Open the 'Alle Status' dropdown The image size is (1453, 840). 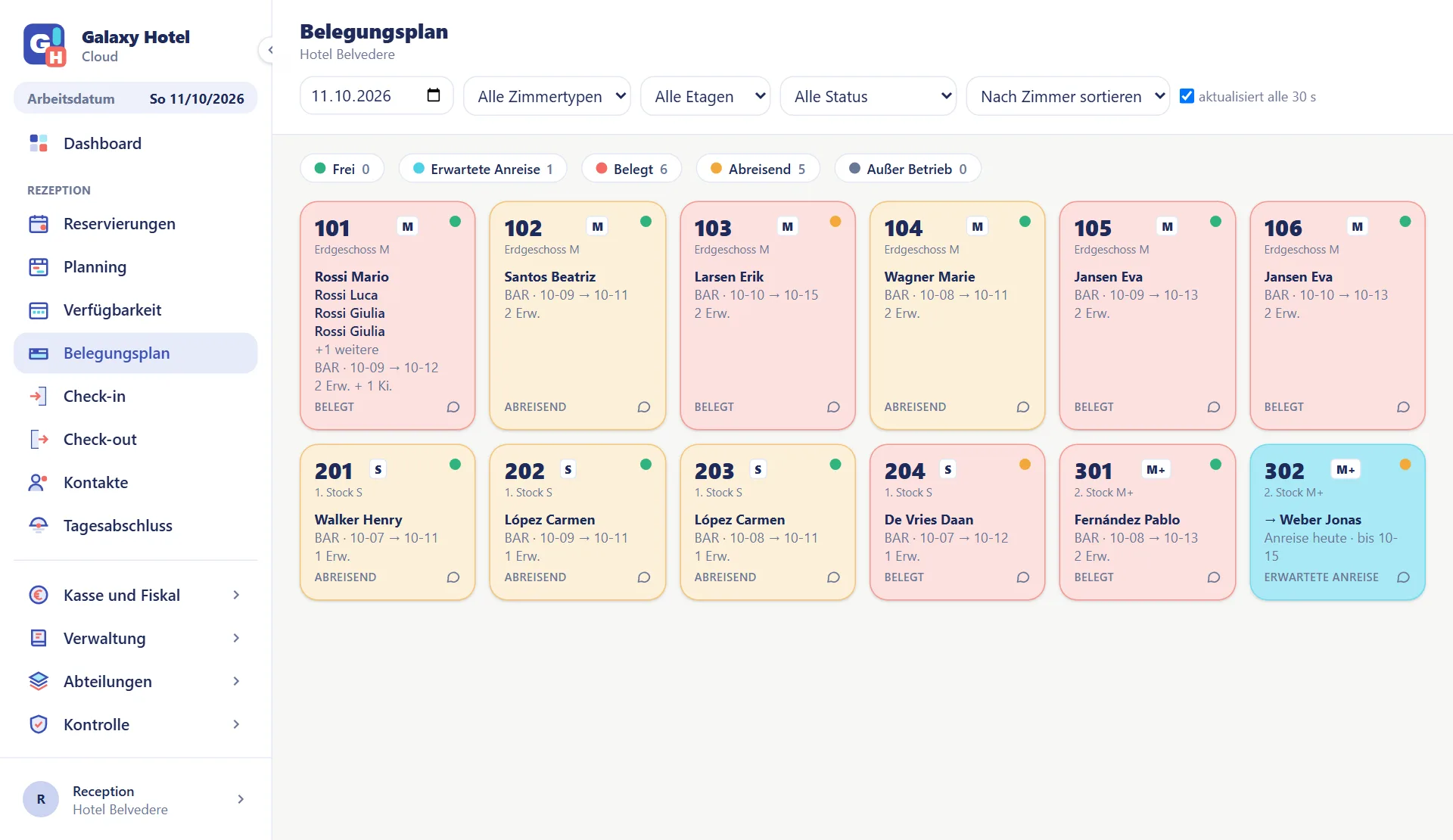(x=868, y=96)
